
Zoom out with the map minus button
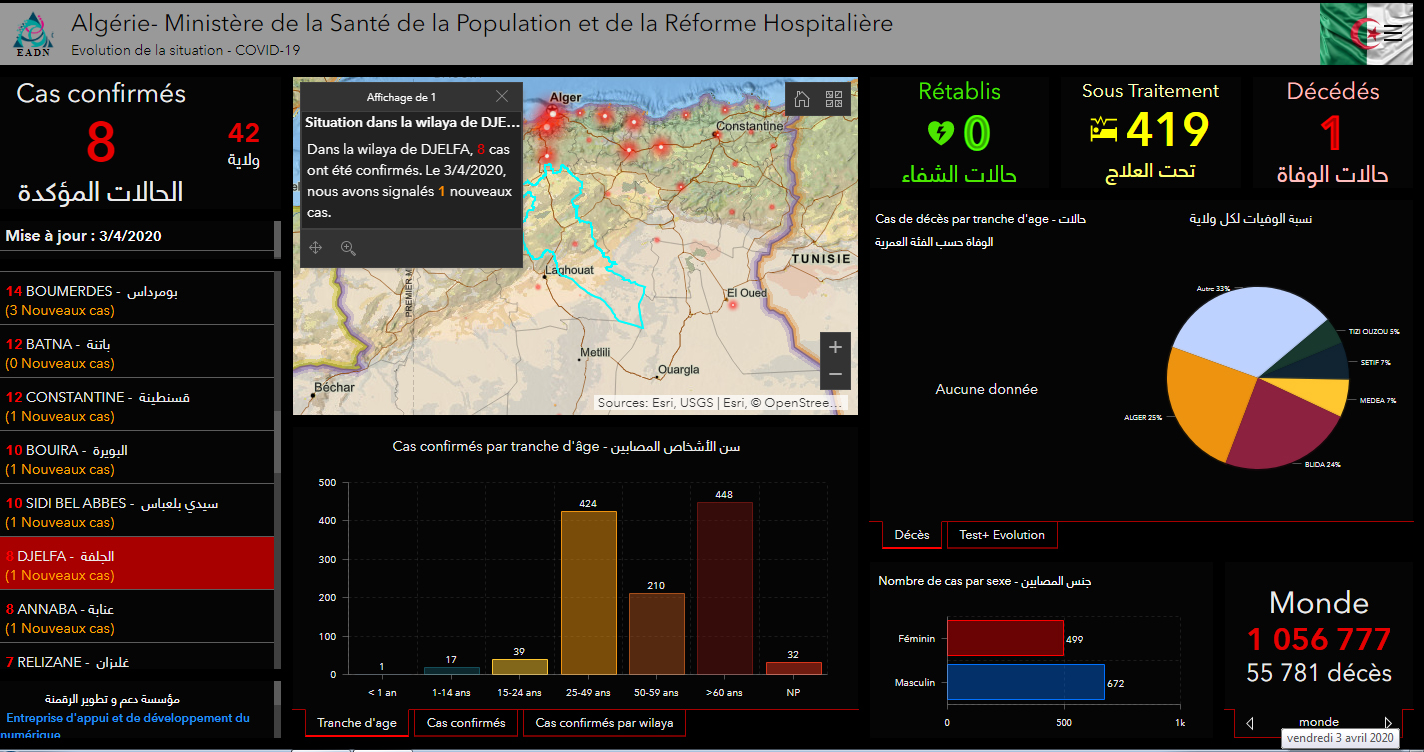point(835,375)
